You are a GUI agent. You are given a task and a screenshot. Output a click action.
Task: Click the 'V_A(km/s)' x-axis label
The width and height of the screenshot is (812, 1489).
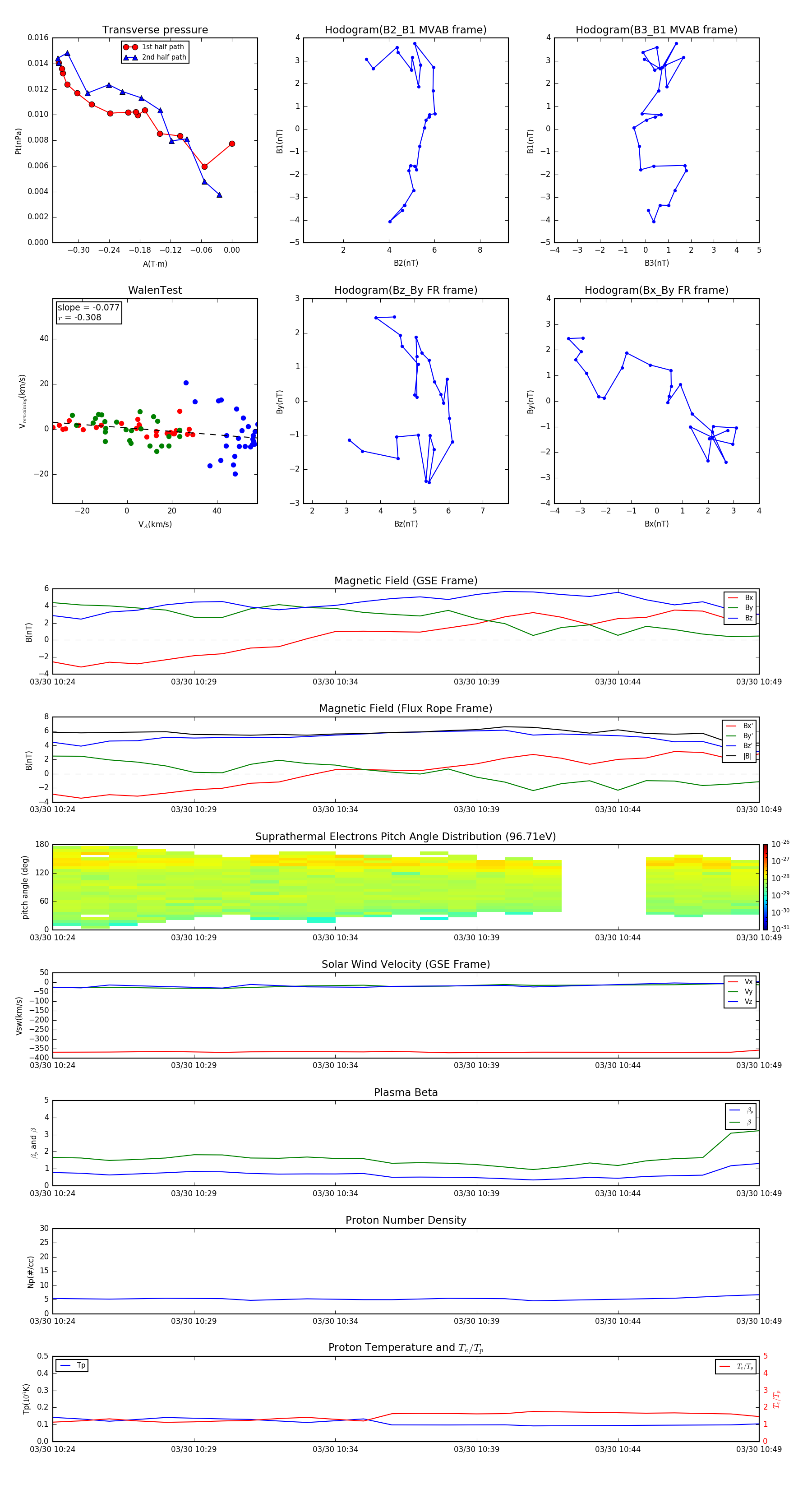pyautogui.click(x=155, y=524)
